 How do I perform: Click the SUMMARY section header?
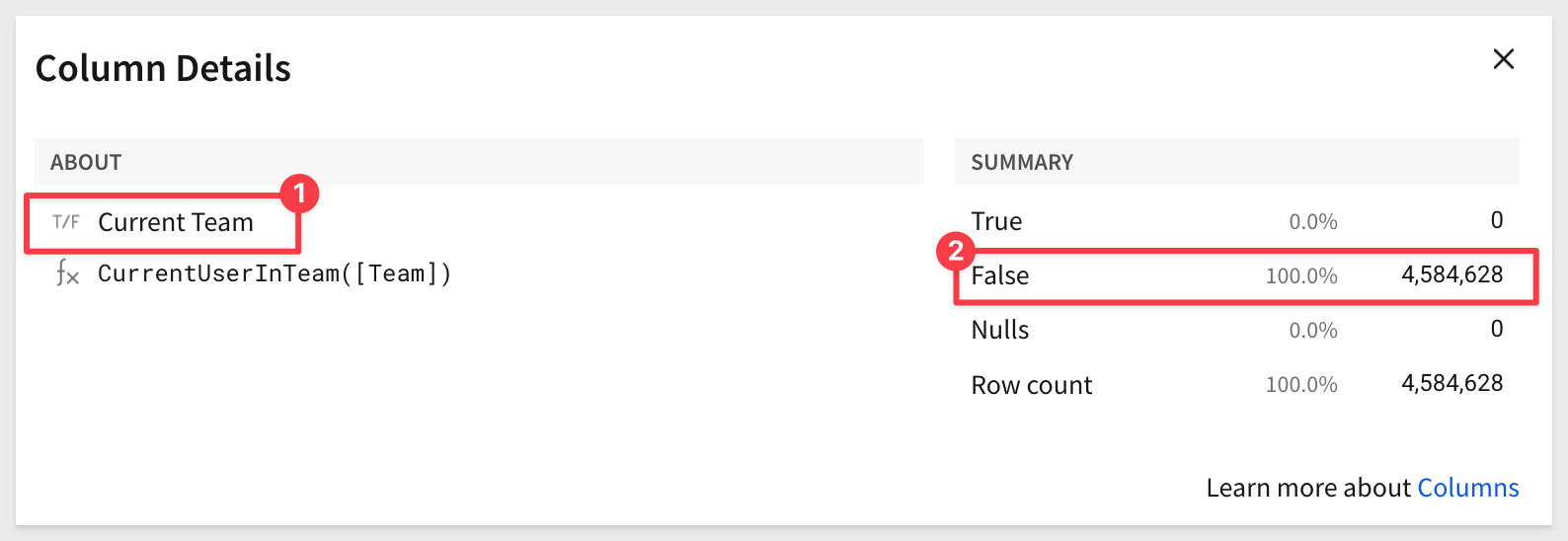1022,162
